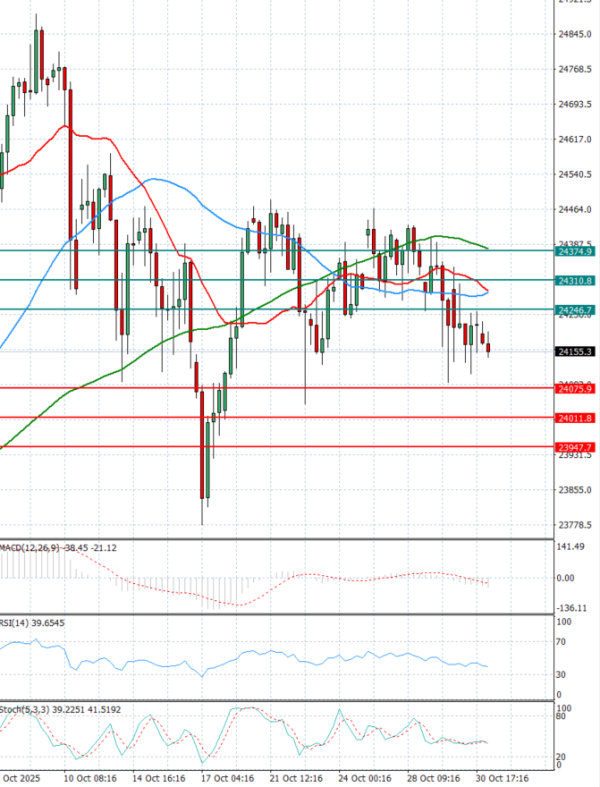The image size is (600, 787).
Task: Select the 28 Oct 09:16 time label
Action: coord(433,776)
